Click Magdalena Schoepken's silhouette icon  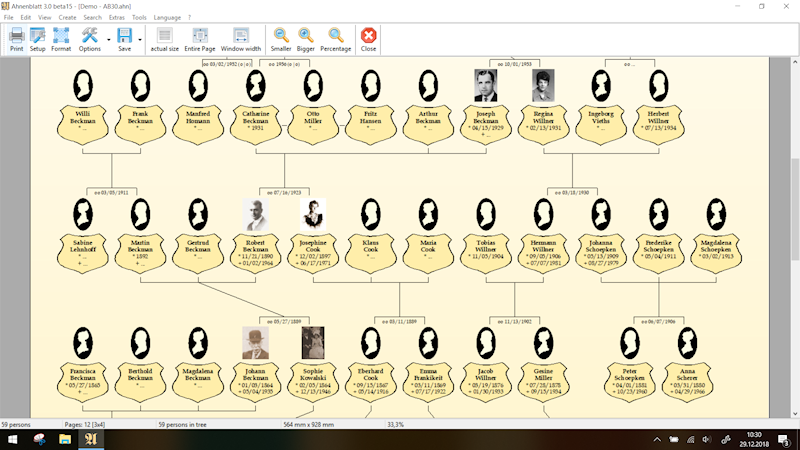pos(716,214)
